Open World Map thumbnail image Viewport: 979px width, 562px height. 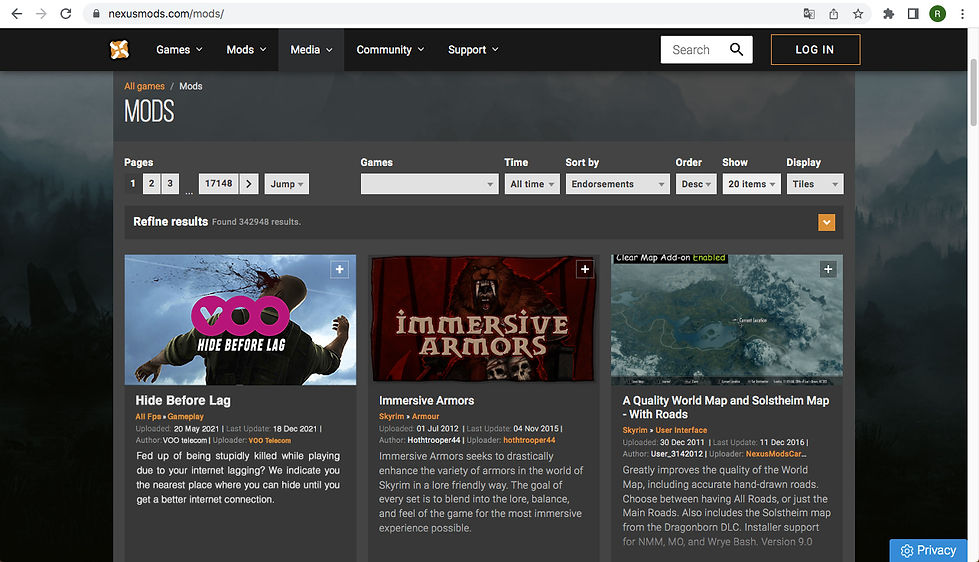[727, 320]
